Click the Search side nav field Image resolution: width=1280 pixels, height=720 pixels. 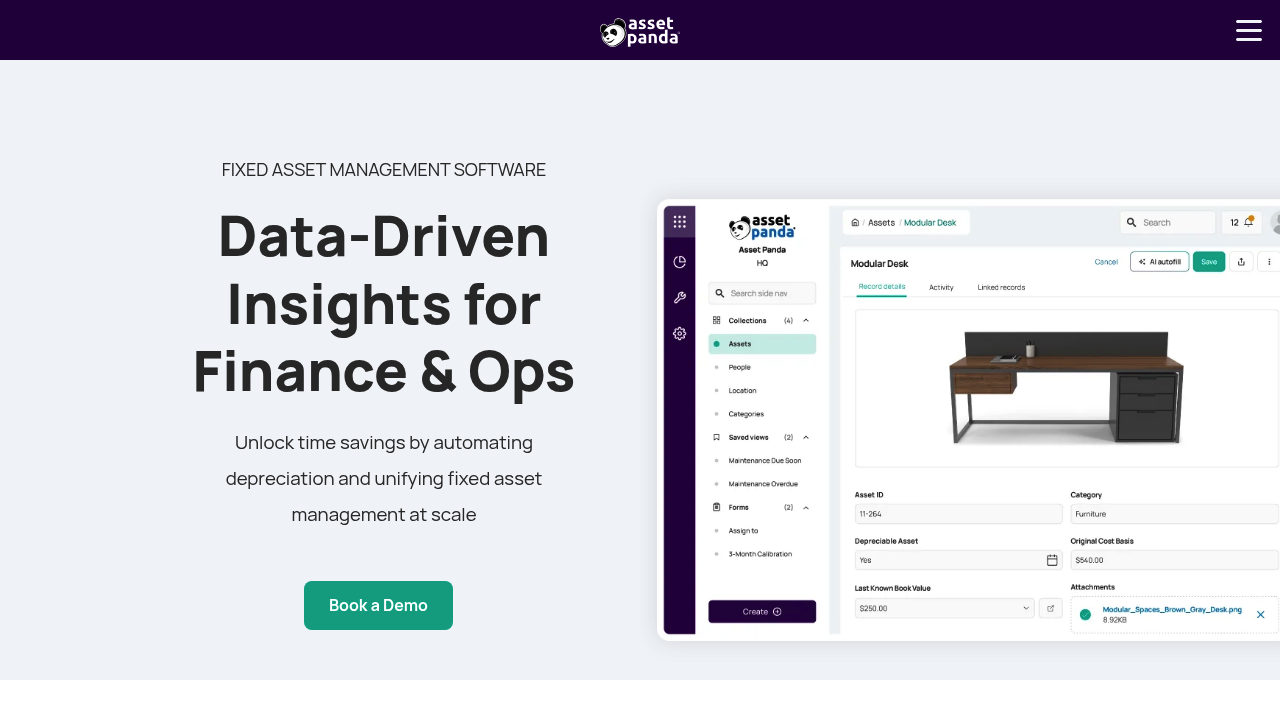762,293
